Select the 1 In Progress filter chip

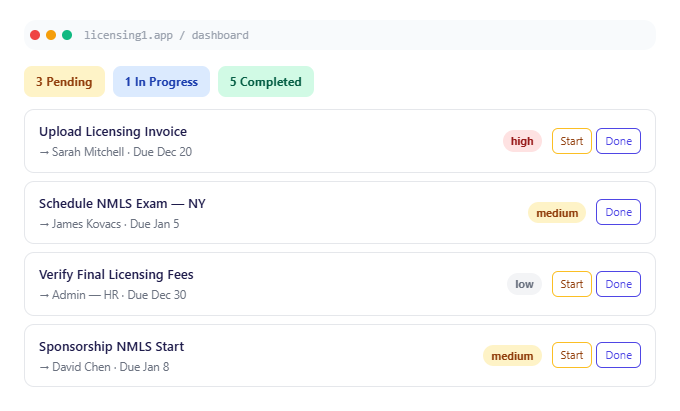161,82
